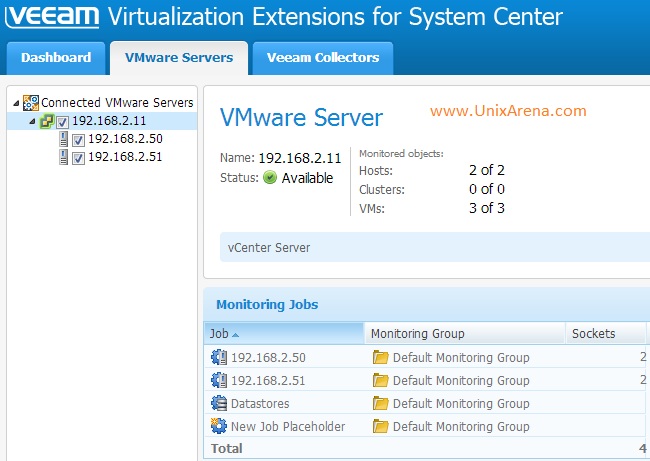Open the Veeam Collectors tab
650x461 pixels.
(323, 58)
